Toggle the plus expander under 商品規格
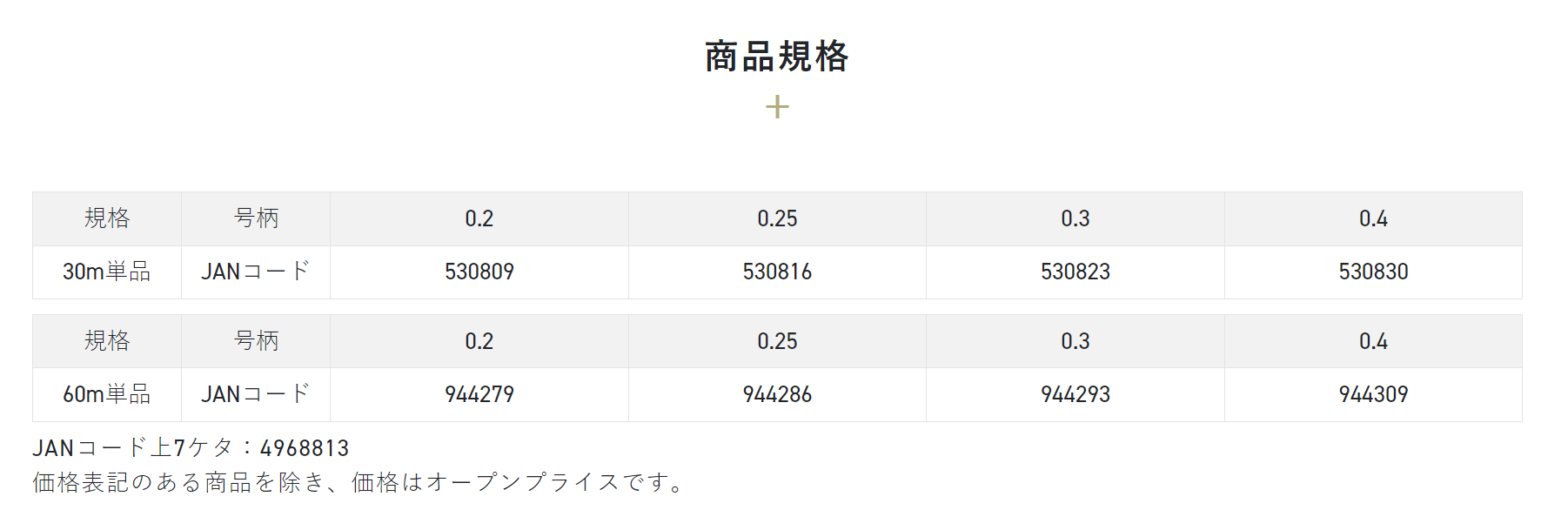Image resolution: width=1568 pixels, height=510 pixels. [777, 107]
